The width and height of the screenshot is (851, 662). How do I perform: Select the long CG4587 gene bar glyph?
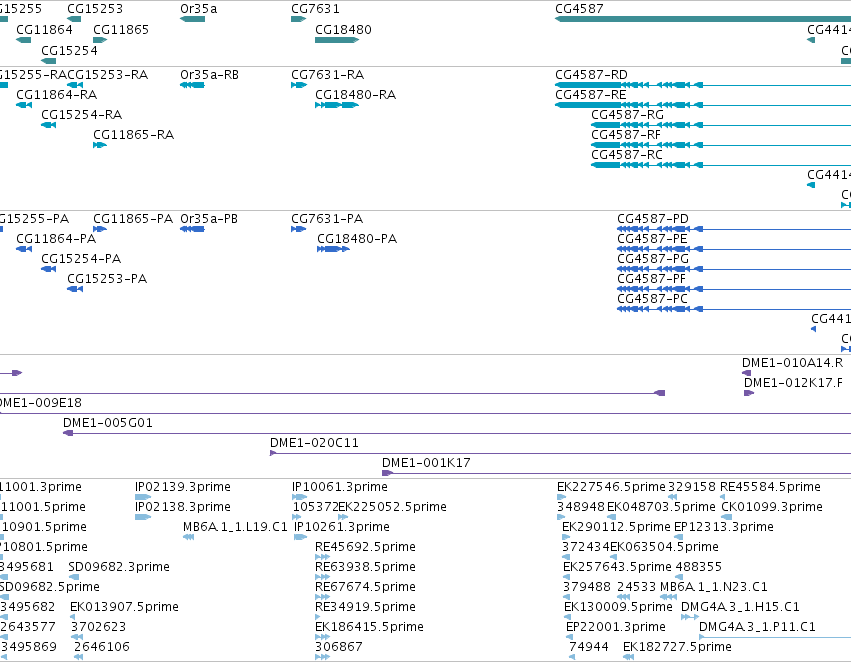[x=703, y=19]
